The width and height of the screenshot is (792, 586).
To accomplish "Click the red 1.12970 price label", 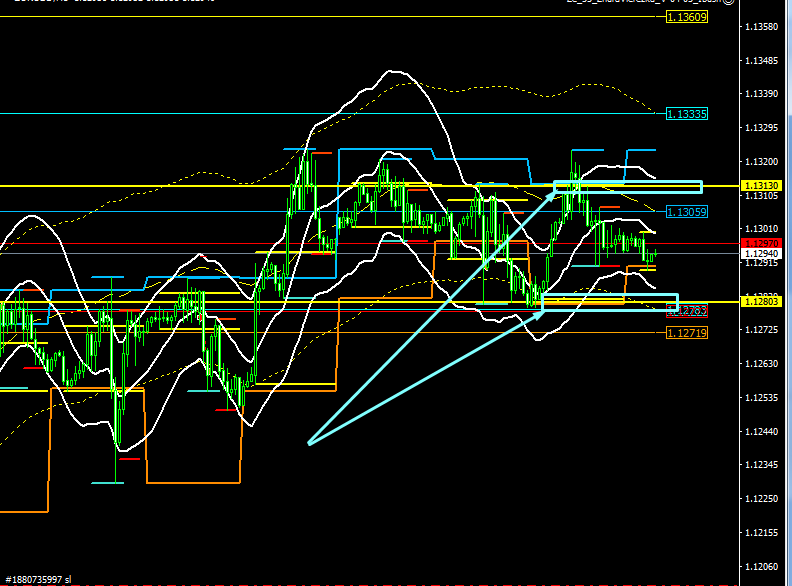I will pos(761,243).
